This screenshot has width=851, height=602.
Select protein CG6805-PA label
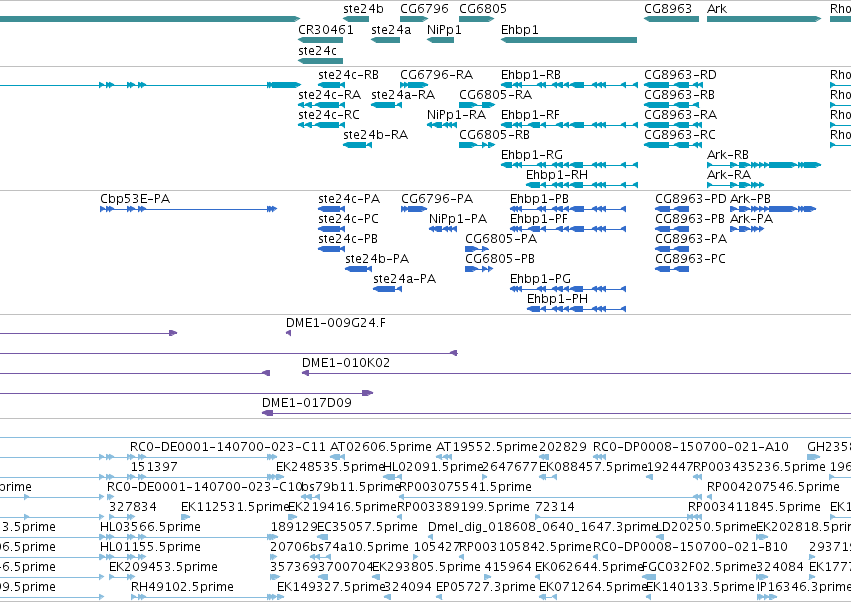click(x=501, y=239)
